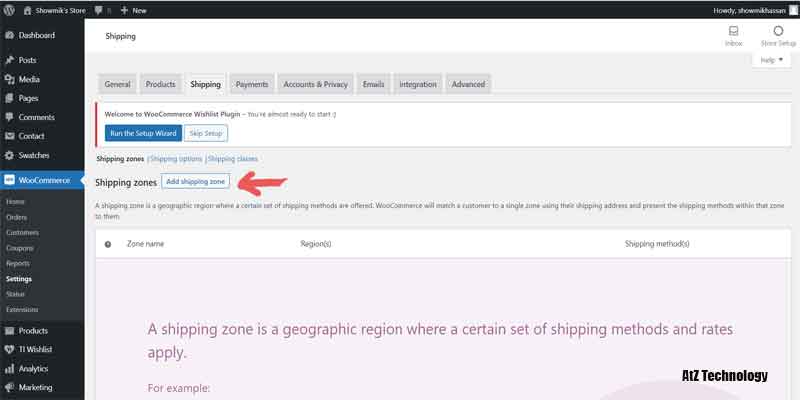Click the WordPress logo icon
The width and height of the screenshot is (800, 400).
(x=10, y=10)
